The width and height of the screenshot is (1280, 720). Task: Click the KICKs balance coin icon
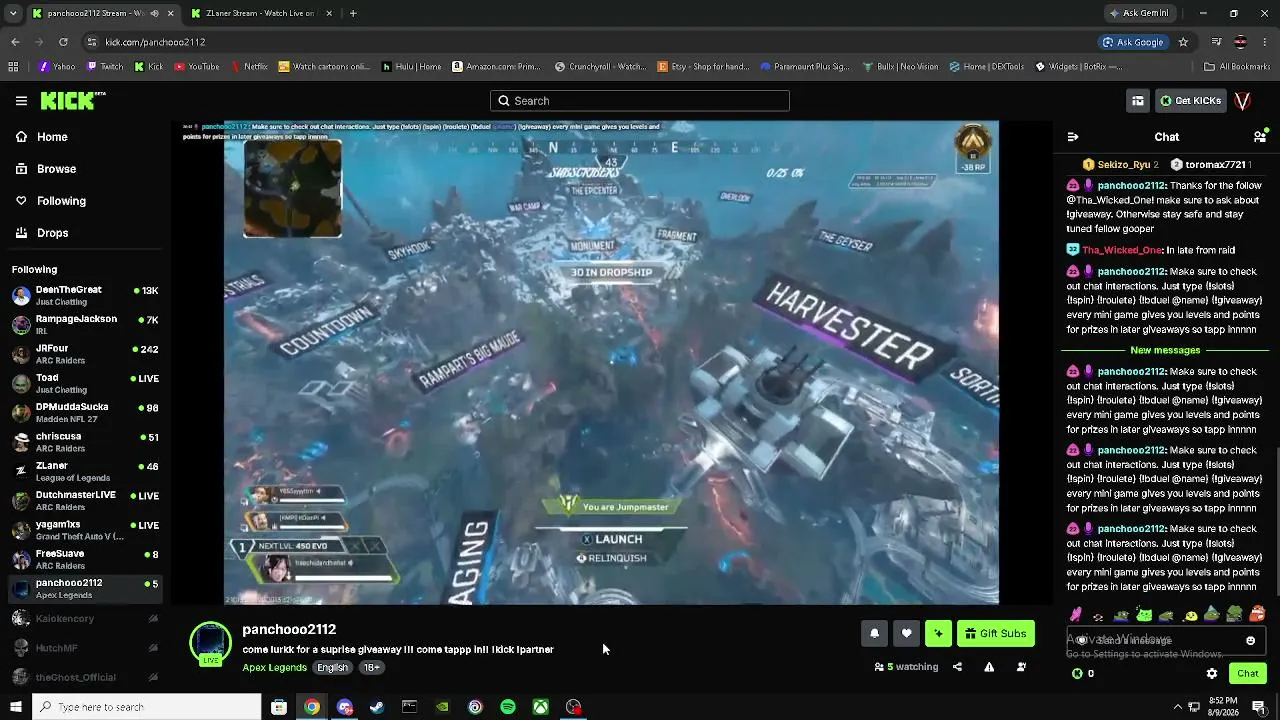click(x=1077, y=674)
